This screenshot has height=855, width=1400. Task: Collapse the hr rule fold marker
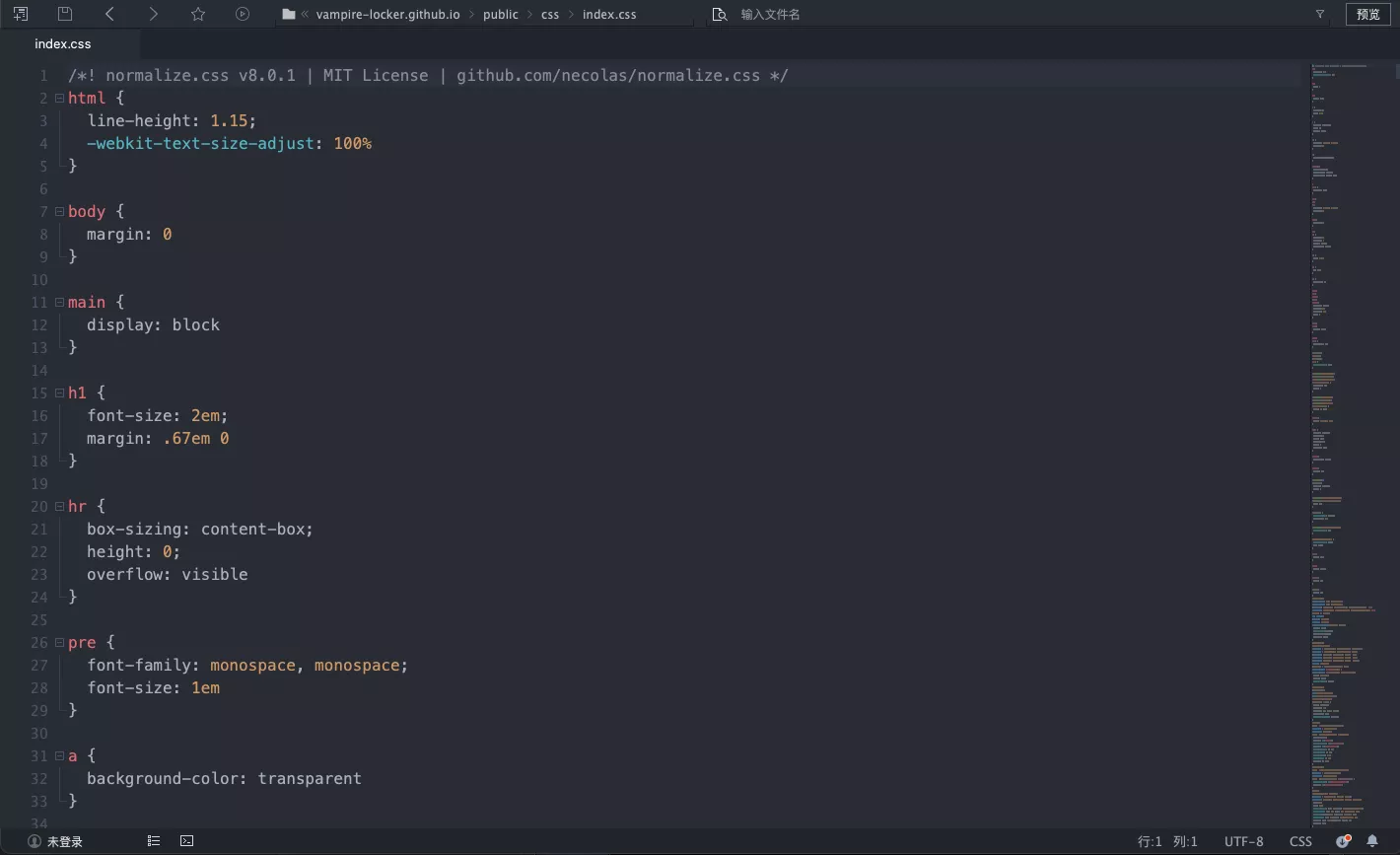[x=59, y=506]
